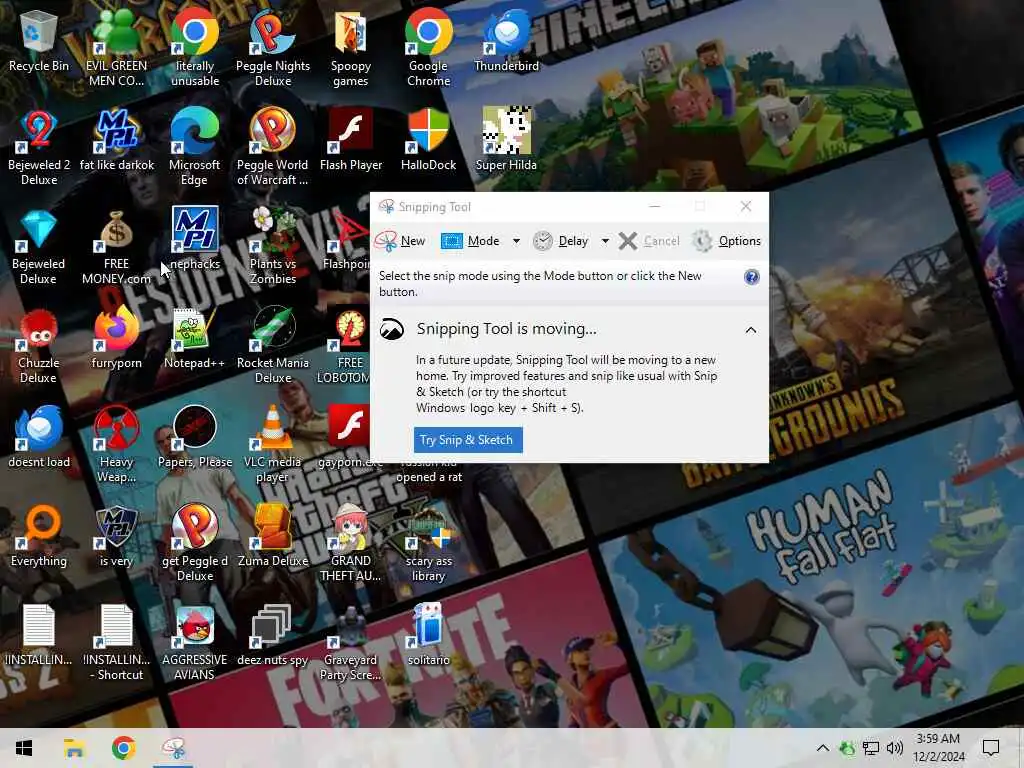Open Chrome from the taskbar
1024x768 pixels.
coord(123,748)
